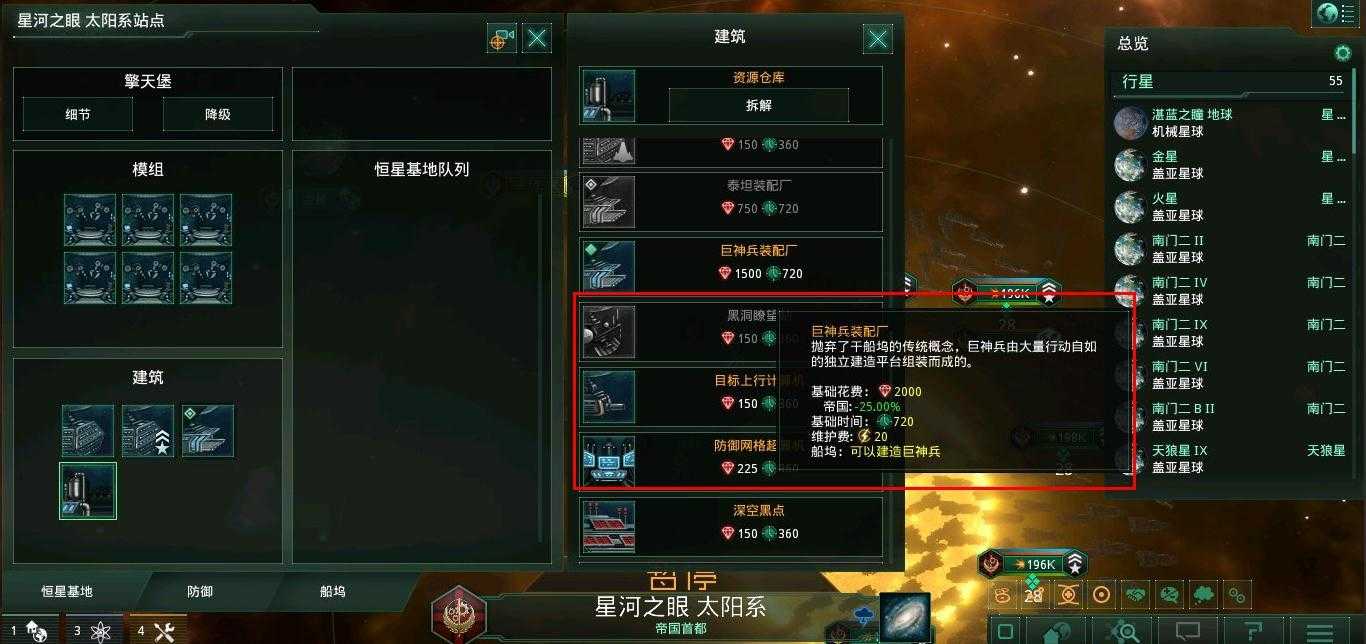Click the first module slot under 模组
The height and width of the screenshot is (644, 1366).
[90, 220]
